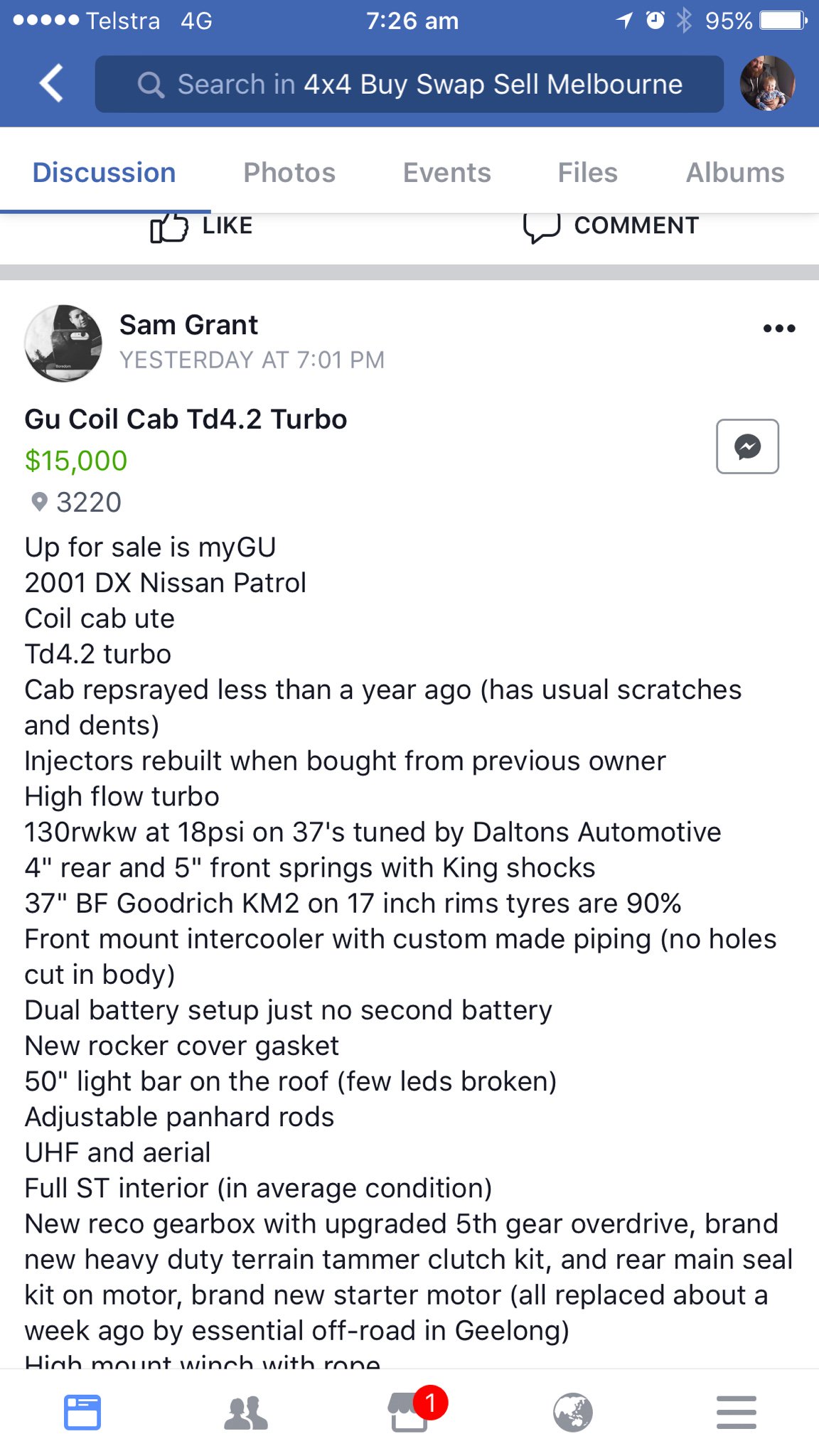Tap your profile avatar in header

coord(767,83)
